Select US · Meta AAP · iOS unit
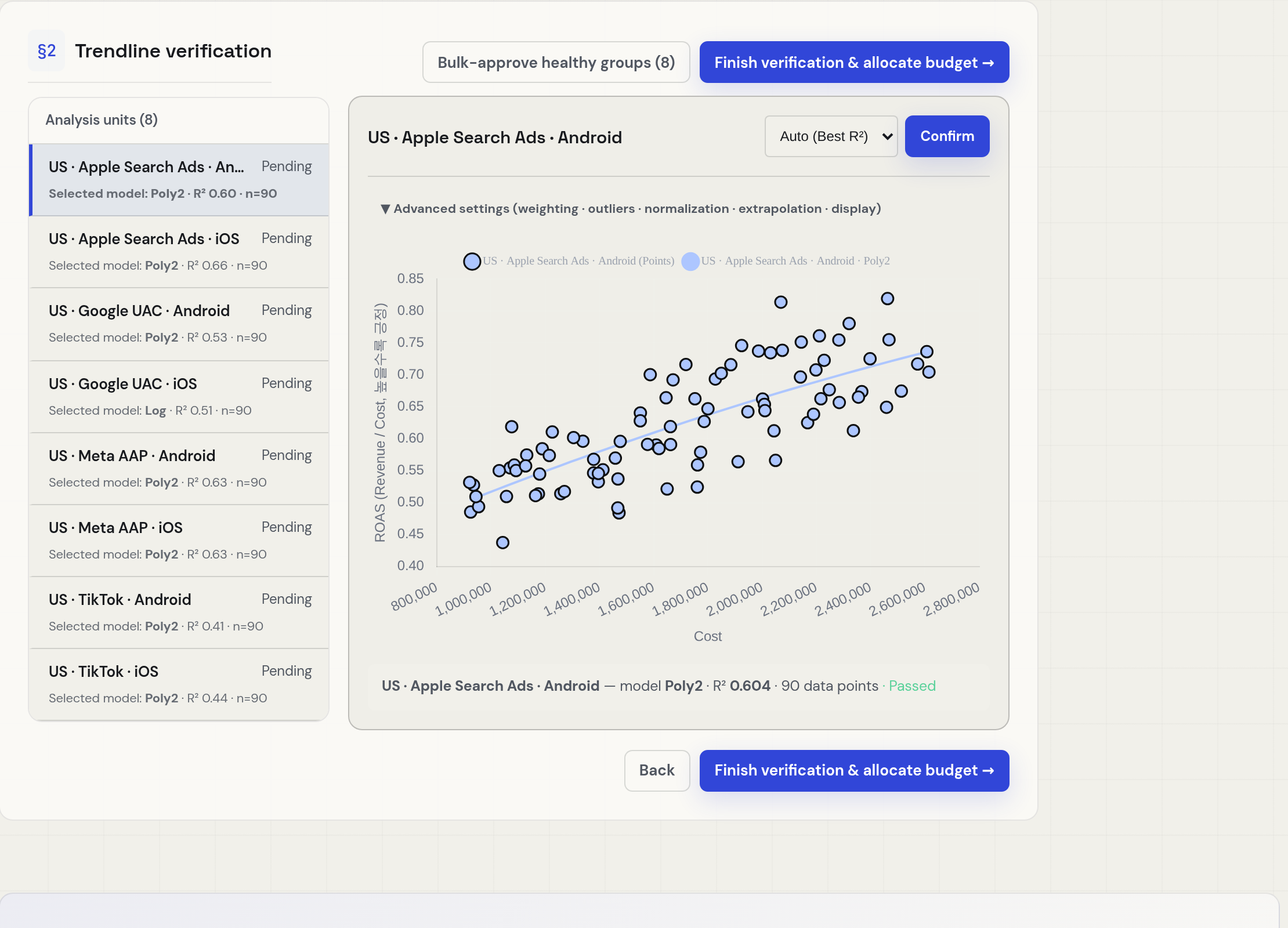Image resolution: width=1288 pixels, height=928 pixels. (x=179, y=541)
